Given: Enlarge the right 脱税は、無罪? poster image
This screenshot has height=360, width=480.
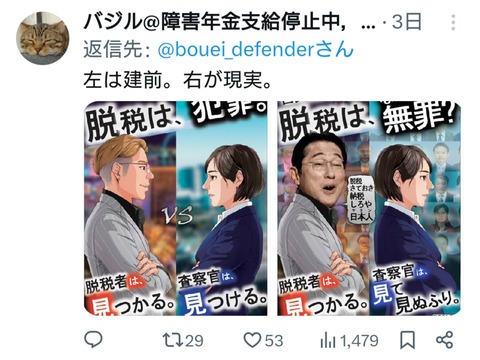Looking at the screenshot, I should click(x=369, y=208).
